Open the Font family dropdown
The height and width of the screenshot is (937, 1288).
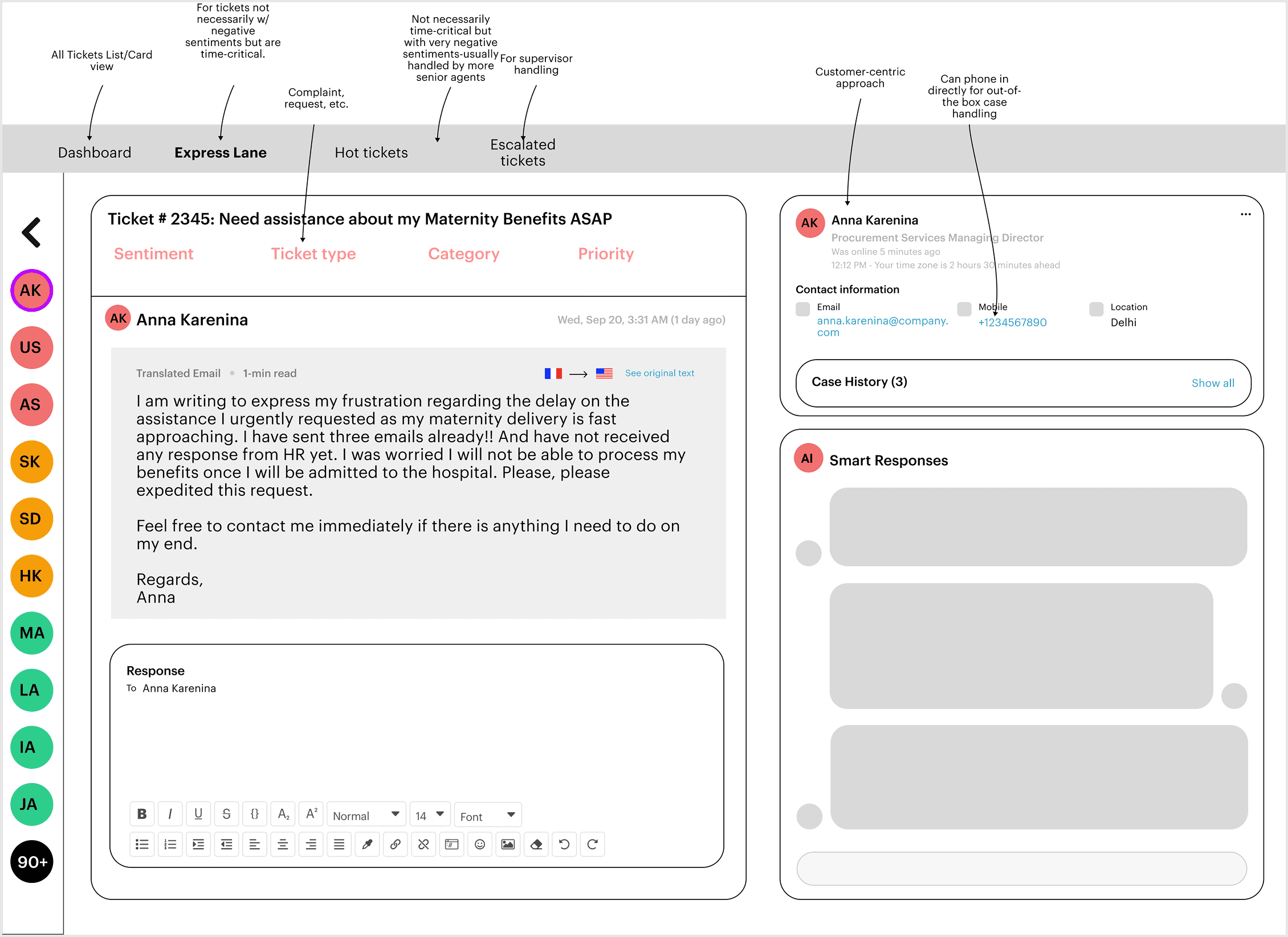click(x=488, y=816)
